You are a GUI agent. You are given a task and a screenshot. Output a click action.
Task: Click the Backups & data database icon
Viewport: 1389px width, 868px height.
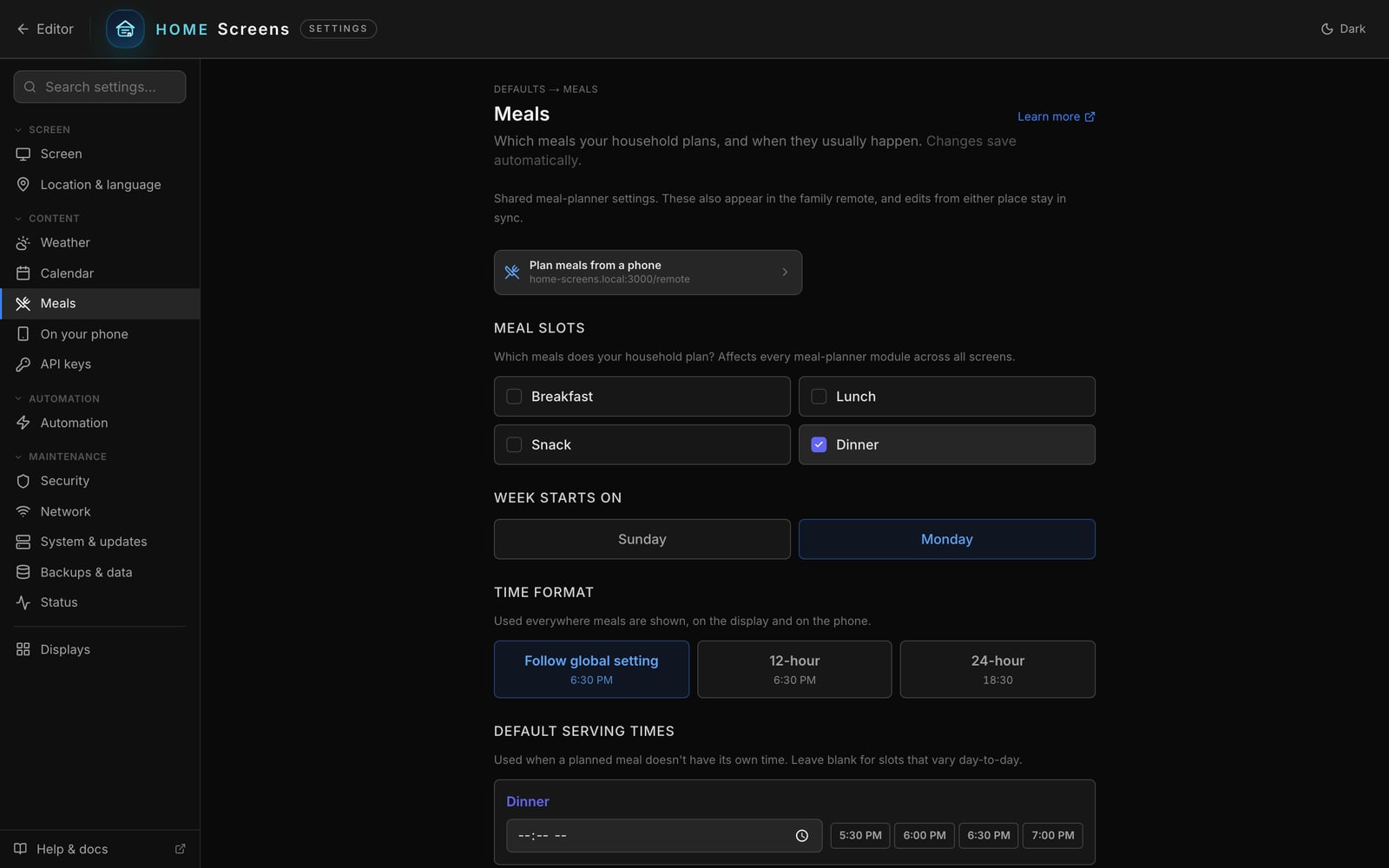(x=23, y=572)
